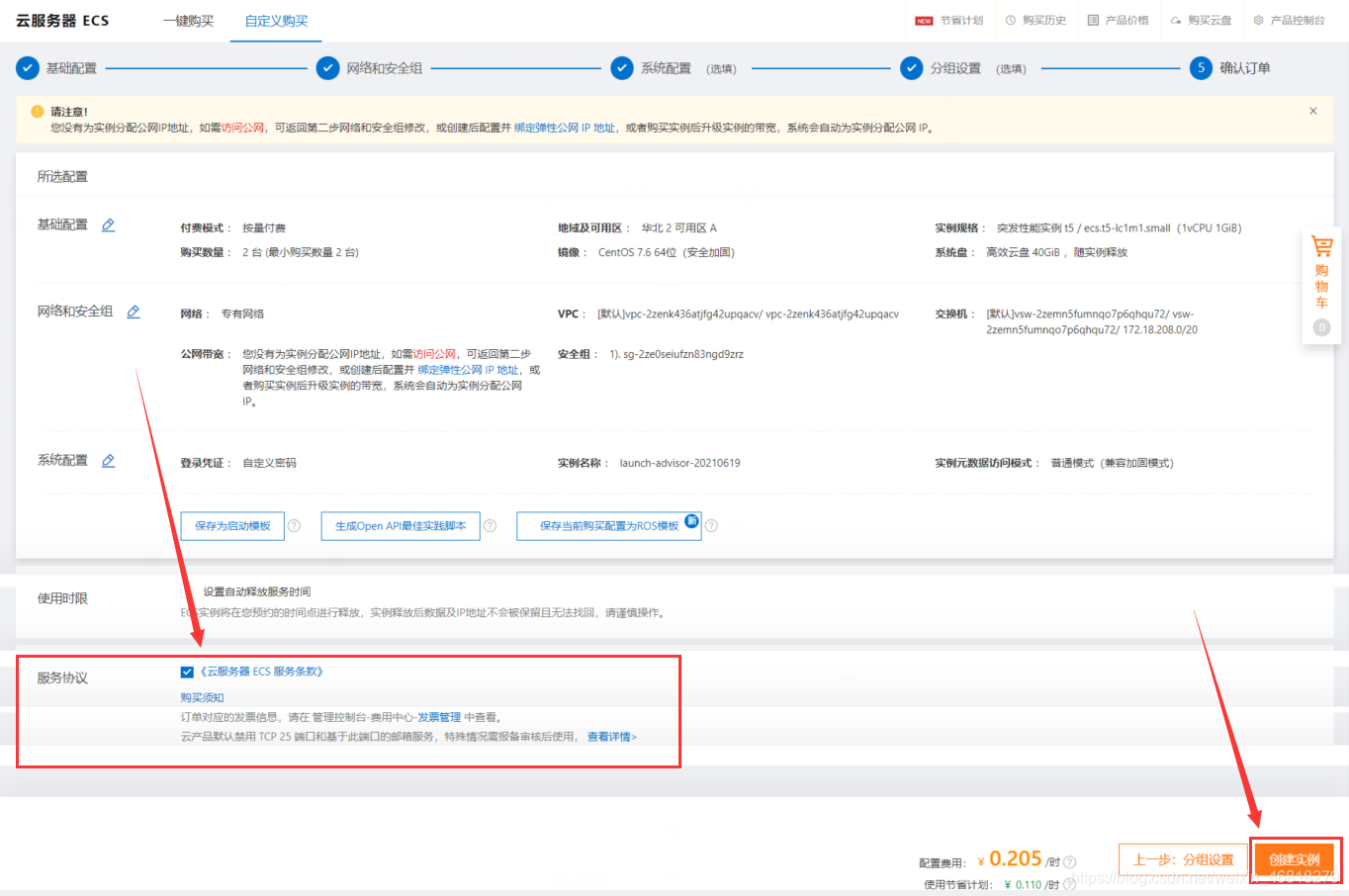Screen dimensions: 1349x896
Task: Click the CentOS 7.6 64位 image text
Action: pos(666,252)
